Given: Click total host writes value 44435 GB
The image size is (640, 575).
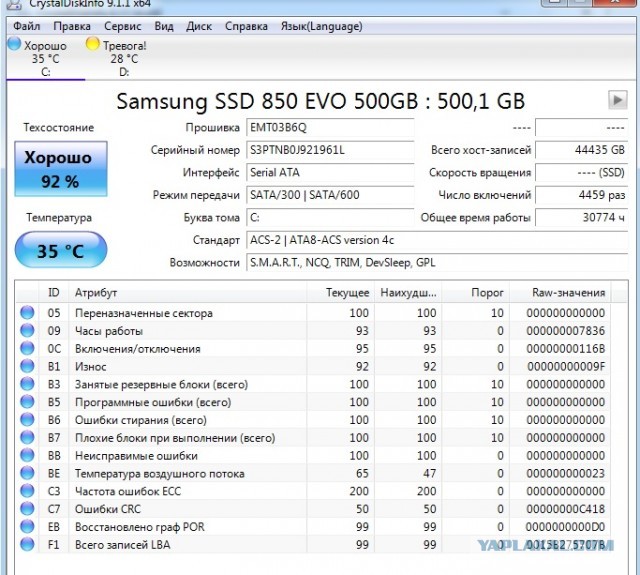Looking at the screenshot, I should coord(581,150).
